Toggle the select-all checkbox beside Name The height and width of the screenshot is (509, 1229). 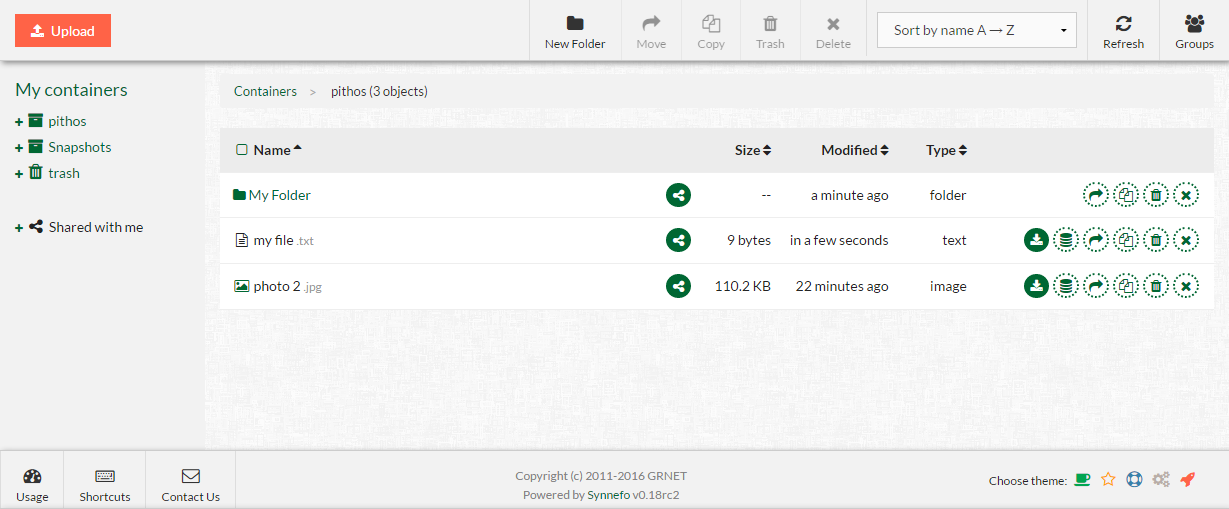coord(241,150)
